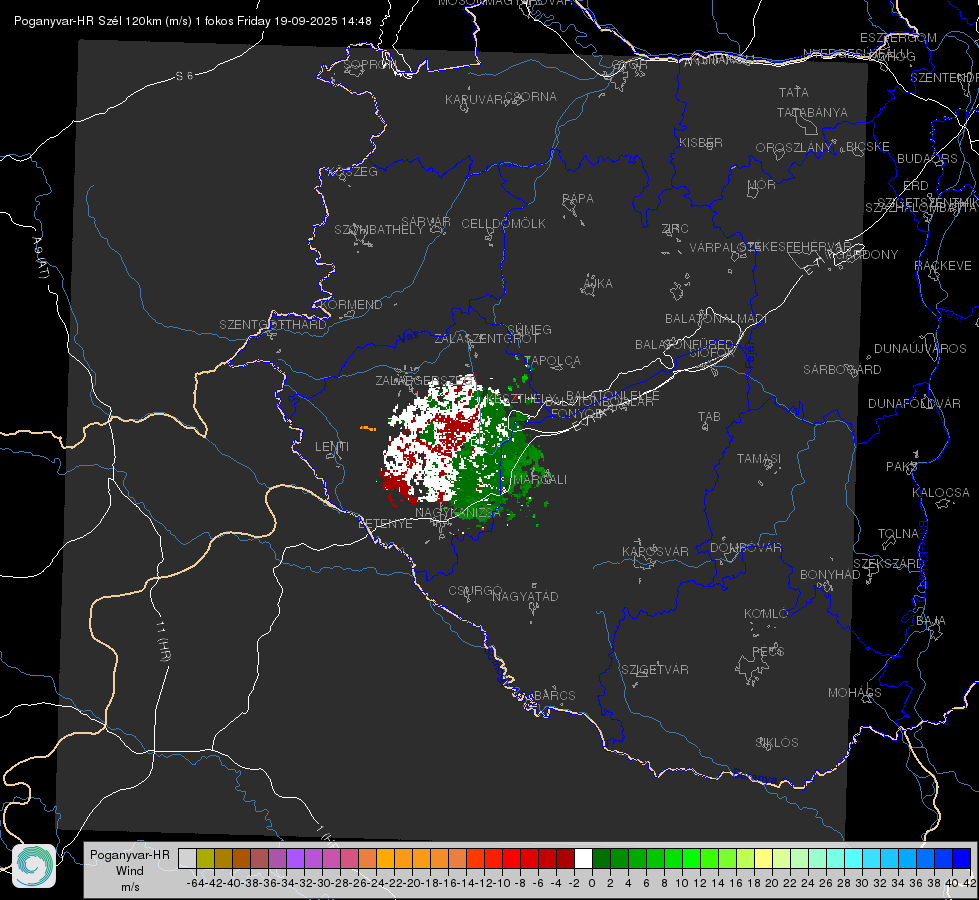This screenshot has height=900, width=979.
Task: Click the gray swatch left of -64
Action: pyautogui.click(x=187, y=858)
